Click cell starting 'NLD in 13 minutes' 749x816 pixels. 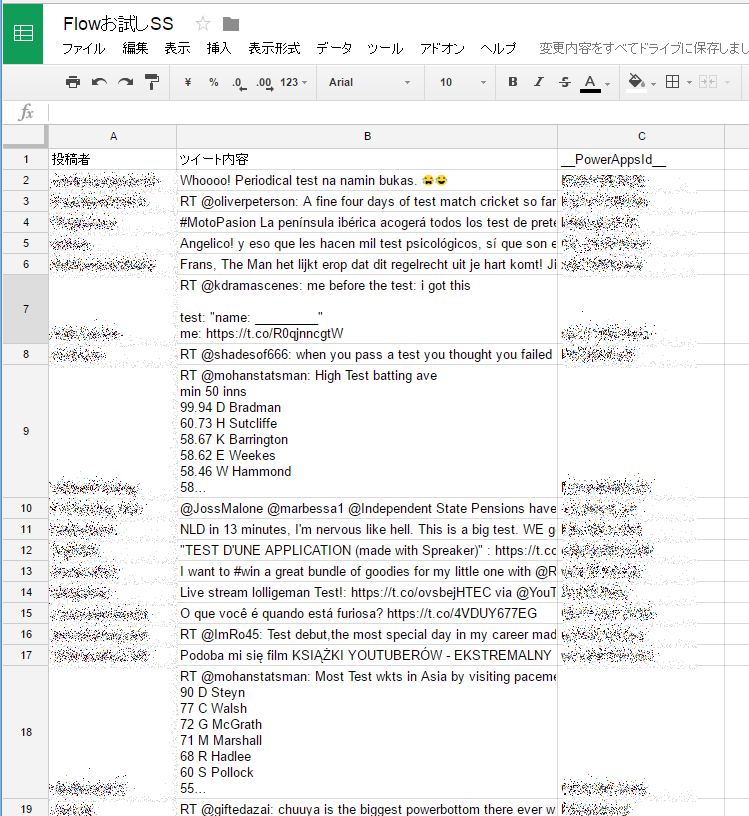coord(367,529)
